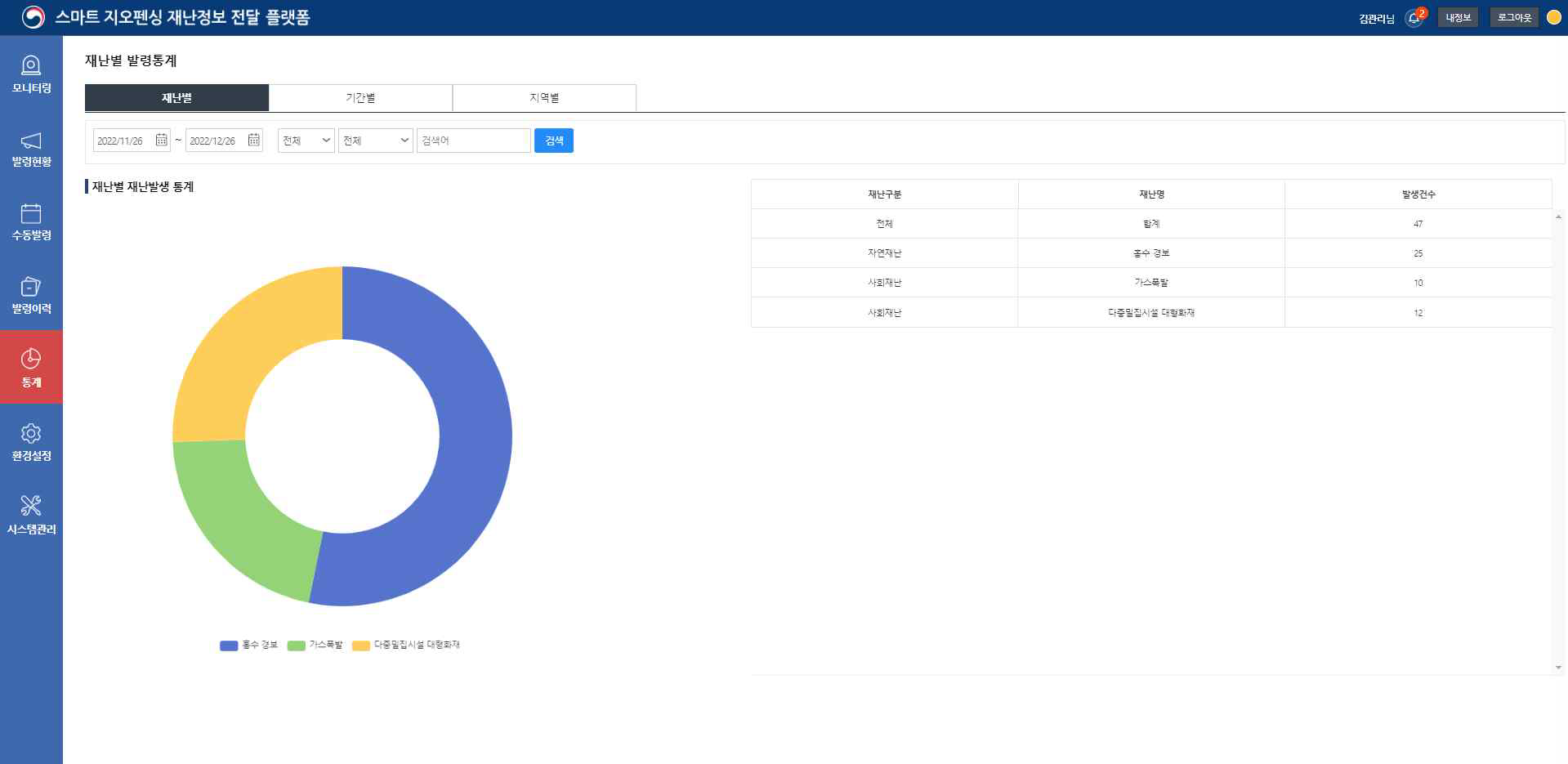Click table scrollbar up arrow
The image size is (1568, 764).
(1558, 217)
